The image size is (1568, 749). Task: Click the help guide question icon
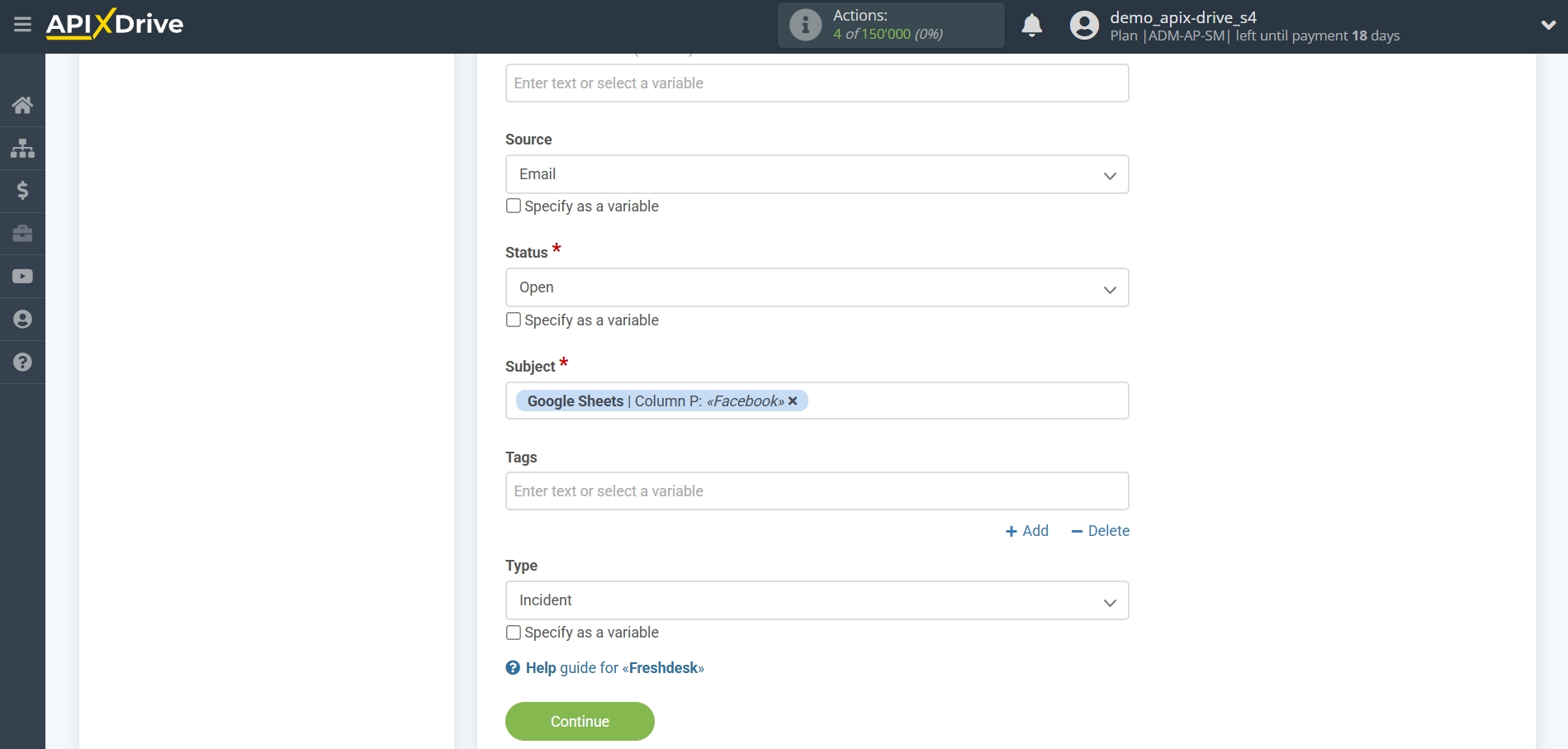click(513, 668)
